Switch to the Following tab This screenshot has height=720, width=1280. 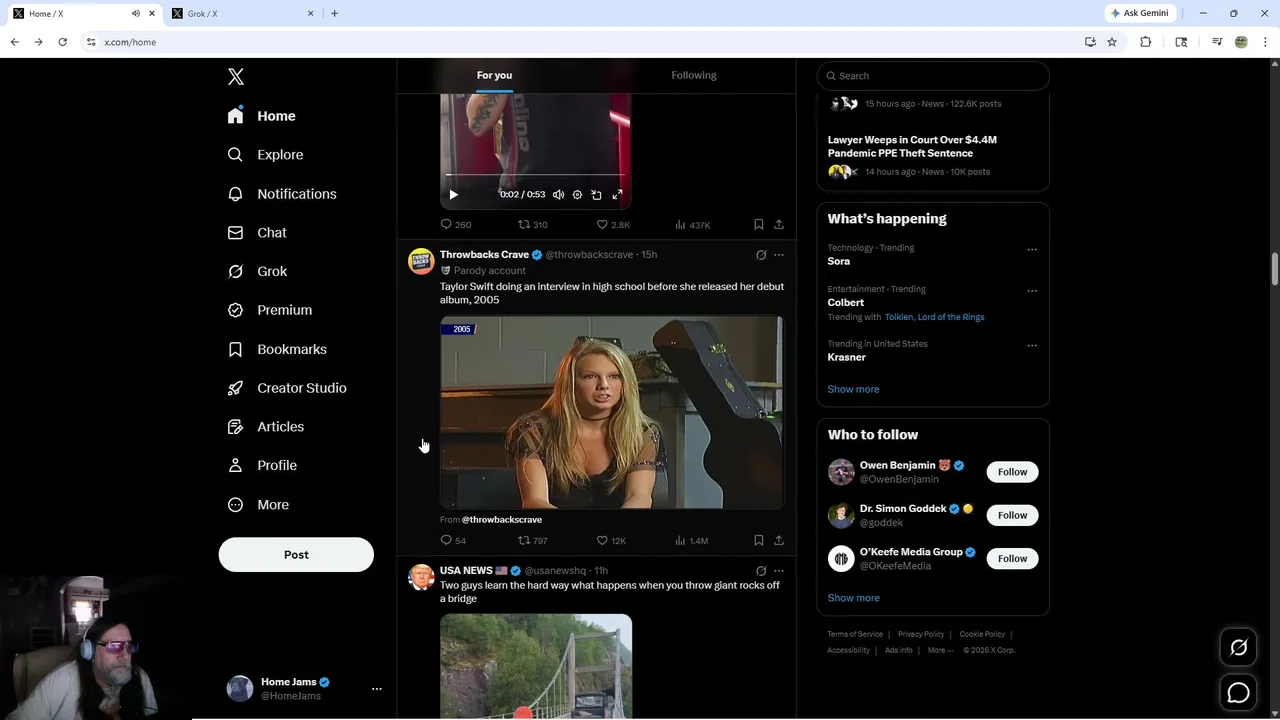[x=693, y=76]
